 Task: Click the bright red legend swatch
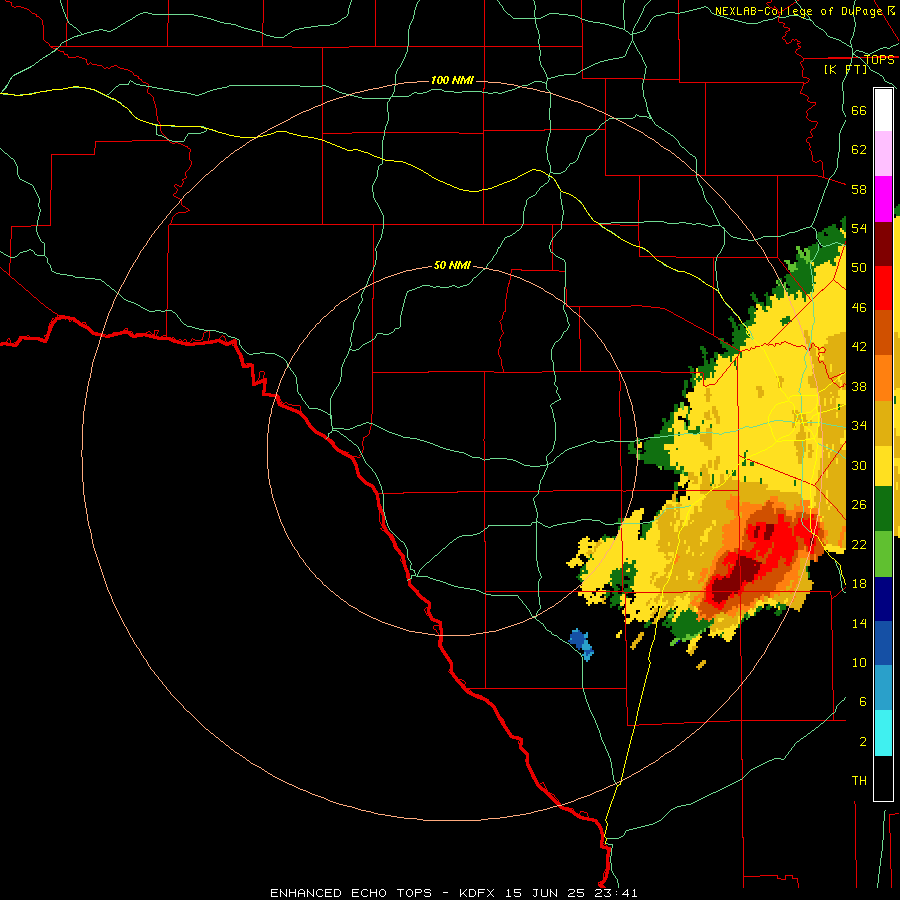point(883,288)
